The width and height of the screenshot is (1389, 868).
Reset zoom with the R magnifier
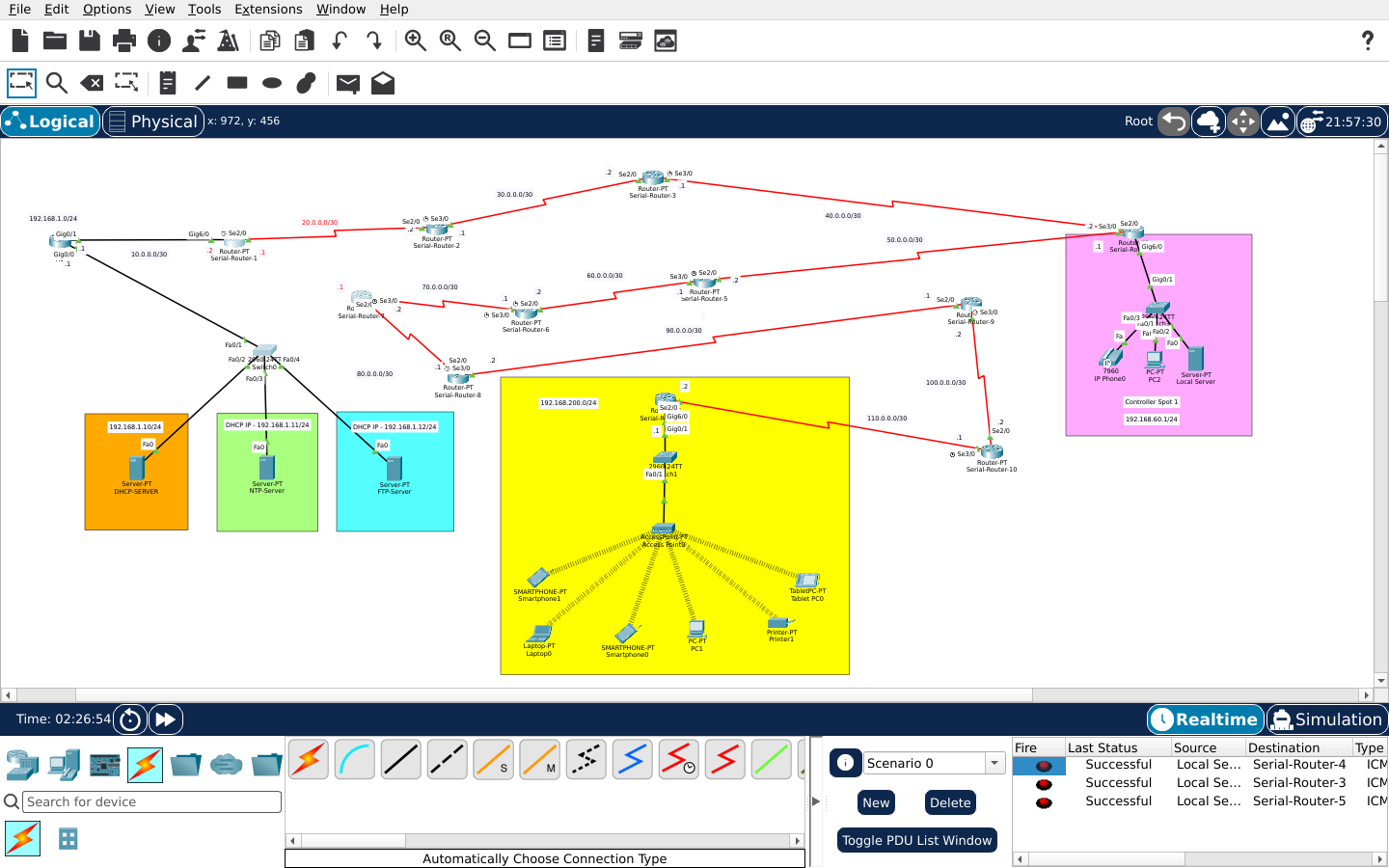pos(450,41)
